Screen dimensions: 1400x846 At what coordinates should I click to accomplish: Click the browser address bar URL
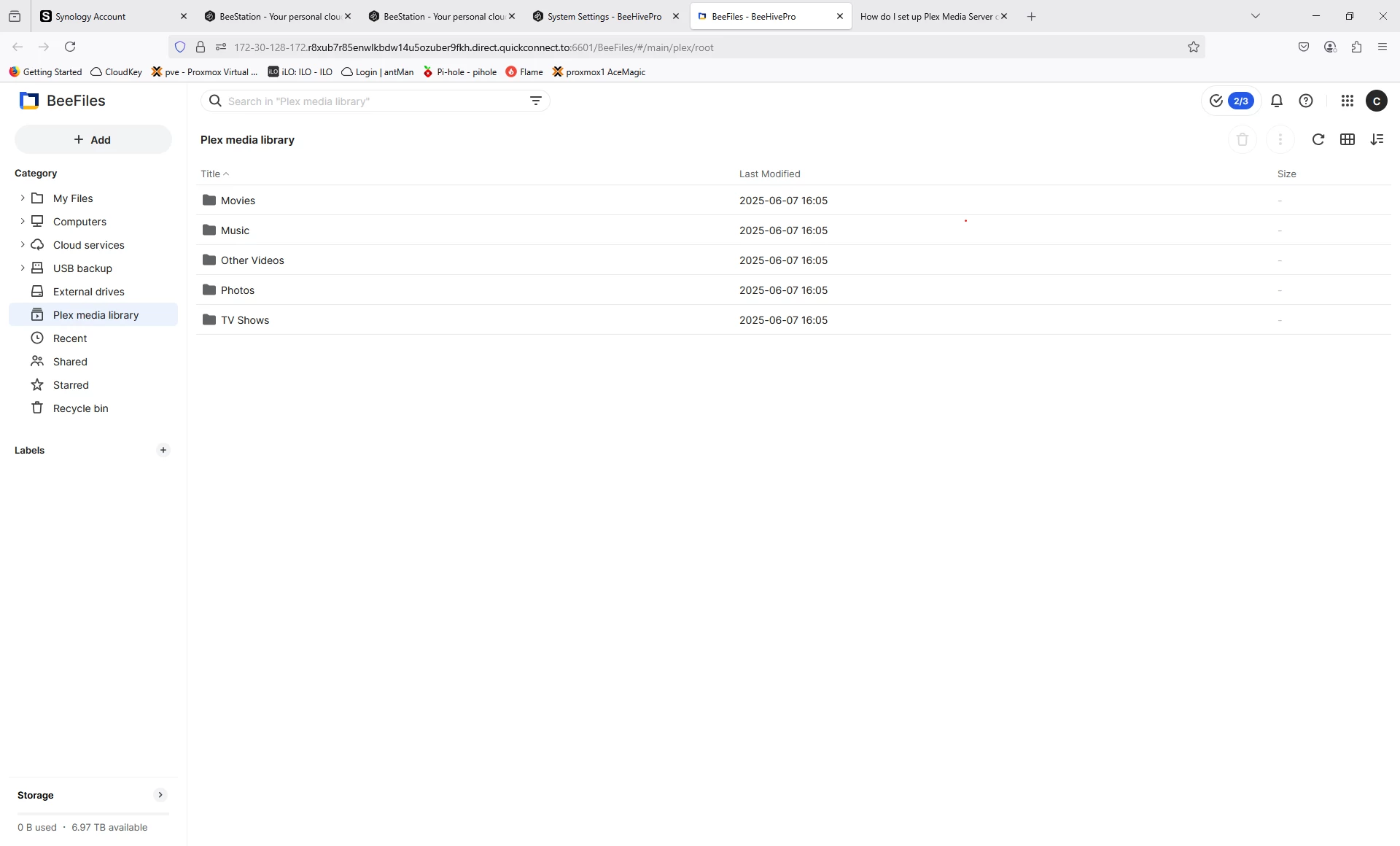point(474,47)
